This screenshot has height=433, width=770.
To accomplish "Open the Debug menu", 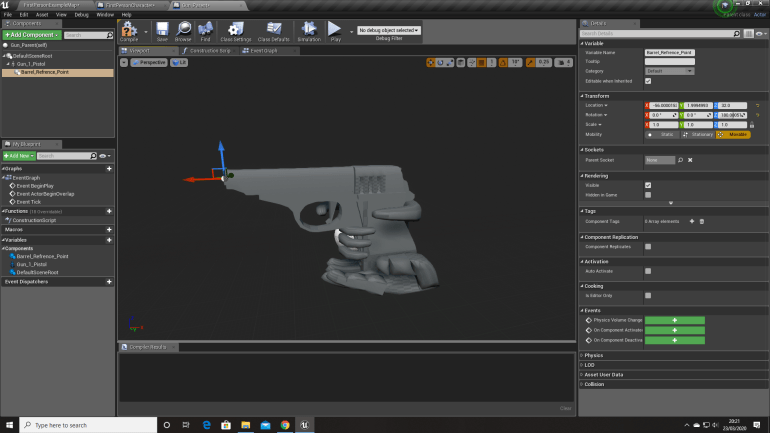I will pyautogui.click(x=81, y=15).
